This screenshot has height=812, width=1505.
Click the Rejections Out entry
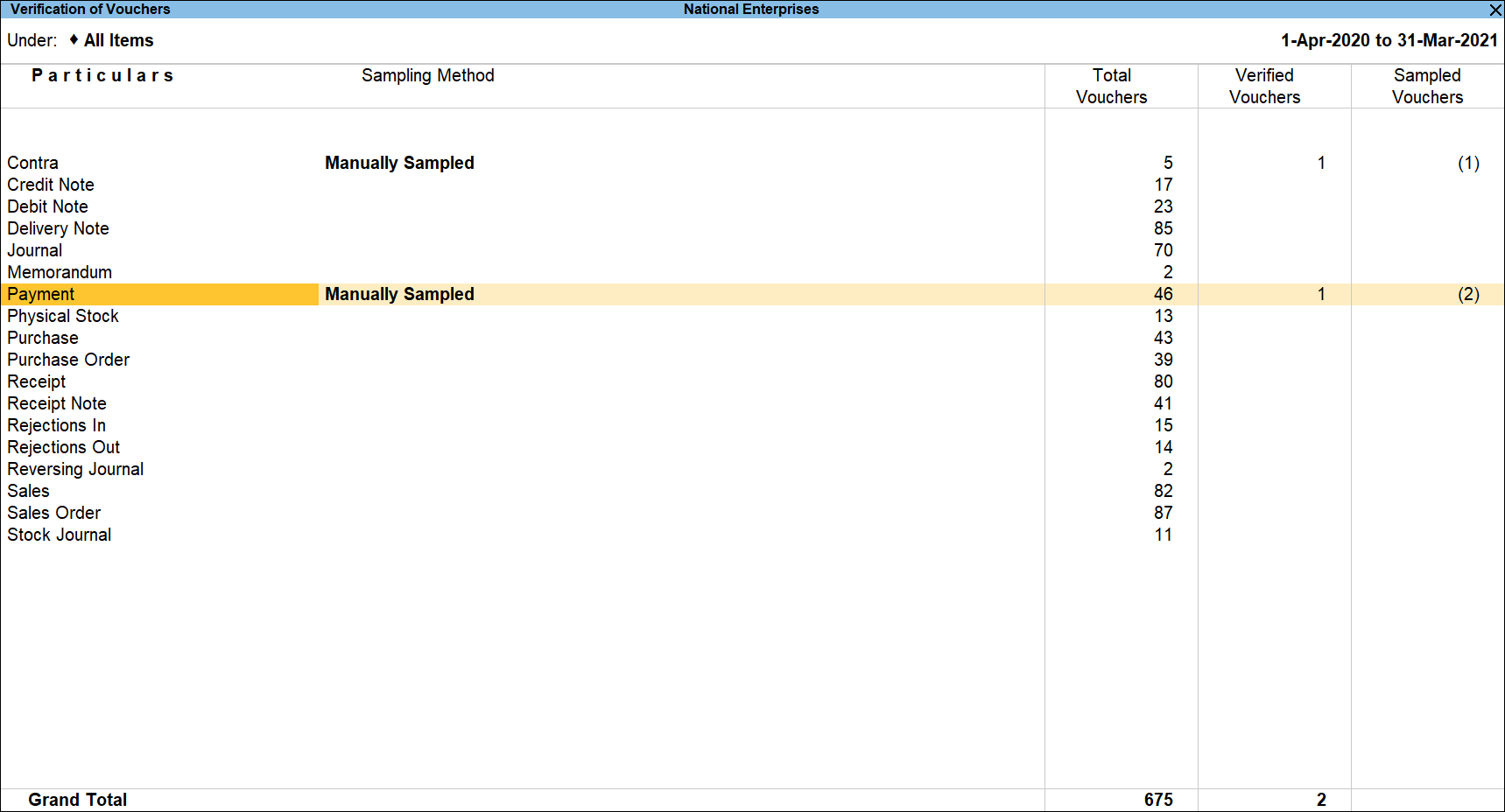pos(64,447)
